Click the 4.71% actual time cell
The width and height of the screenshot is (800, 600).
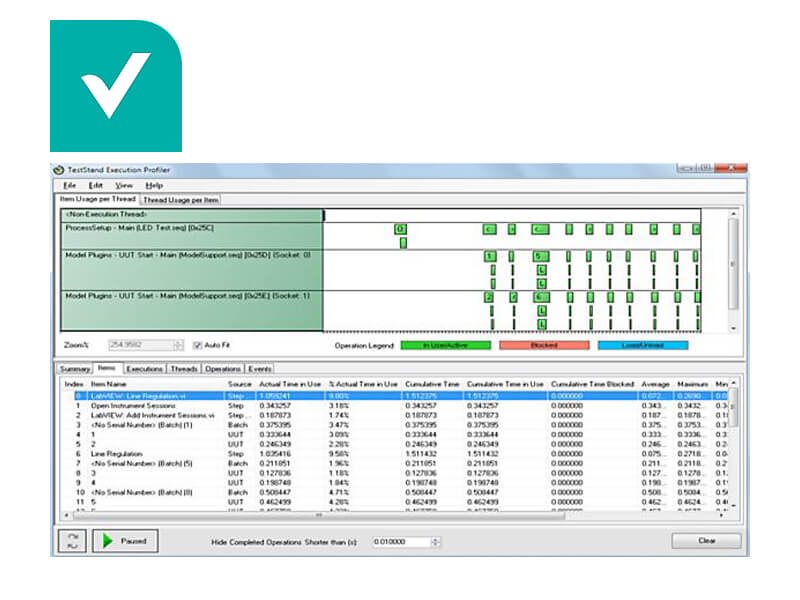coord(338,492)
